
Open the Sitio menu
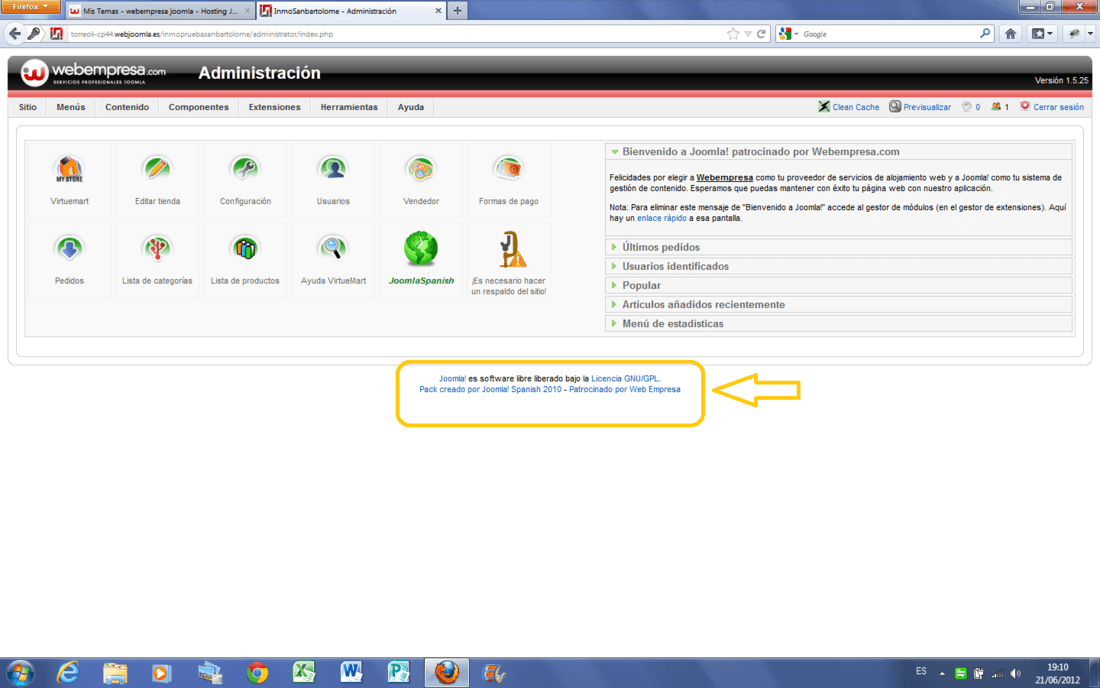pos(28,107)
